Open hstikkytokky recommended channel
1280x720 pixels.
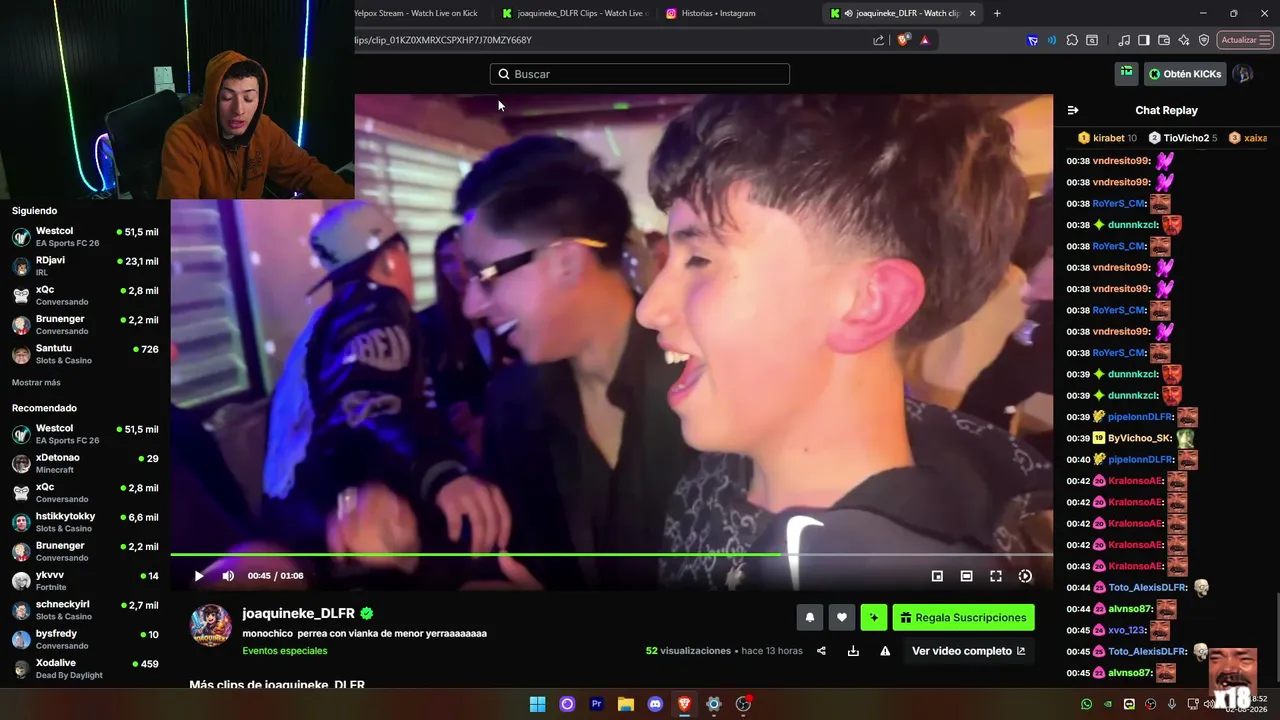coord(85,522)
